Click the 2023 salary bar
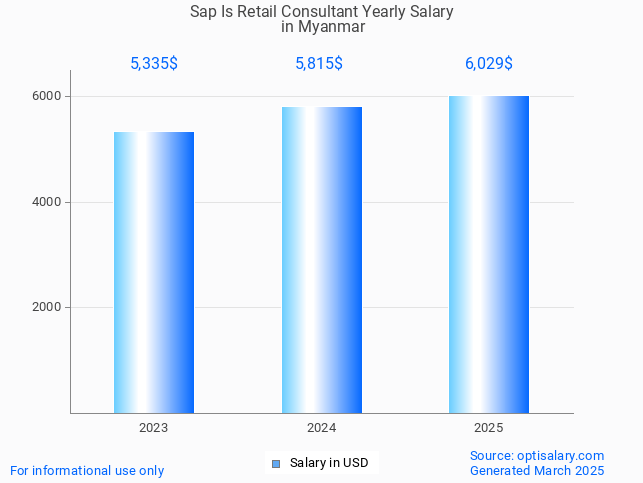643x483 pixels. pyautogui.click(x=154, y=273)
